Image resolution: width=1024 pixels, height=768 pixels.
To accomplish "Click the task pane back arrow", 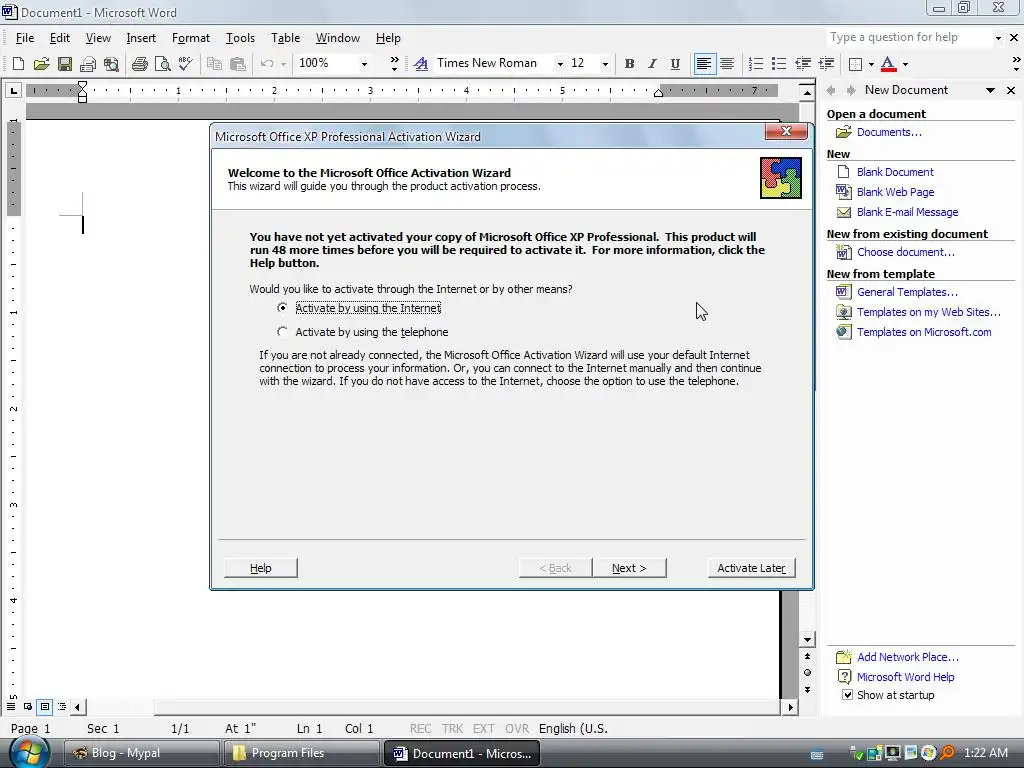I will click(x=831, y=90).
